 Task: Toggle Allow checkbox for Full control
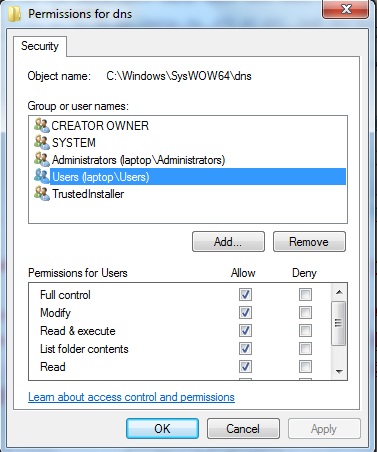pyautogui.click(x=245, y=295)
